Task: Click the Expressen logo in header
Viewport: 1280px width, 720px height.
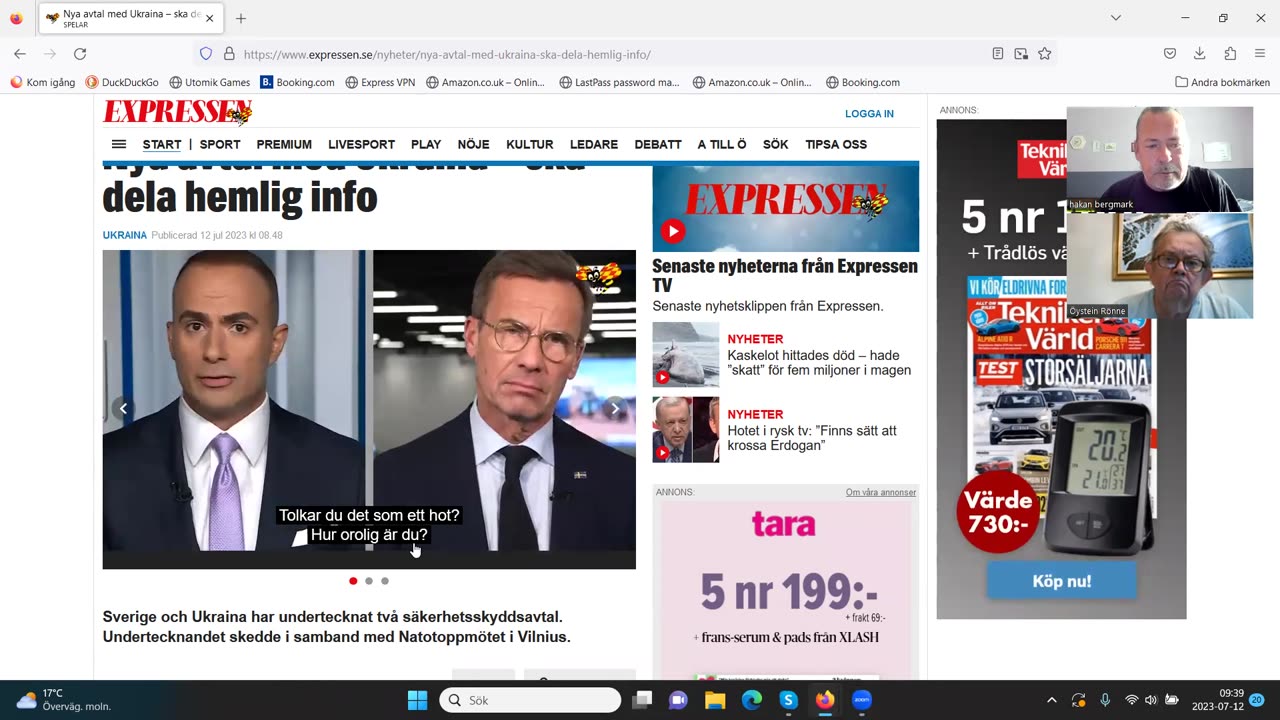Action: pyautogui.click(x=177, y=112)
